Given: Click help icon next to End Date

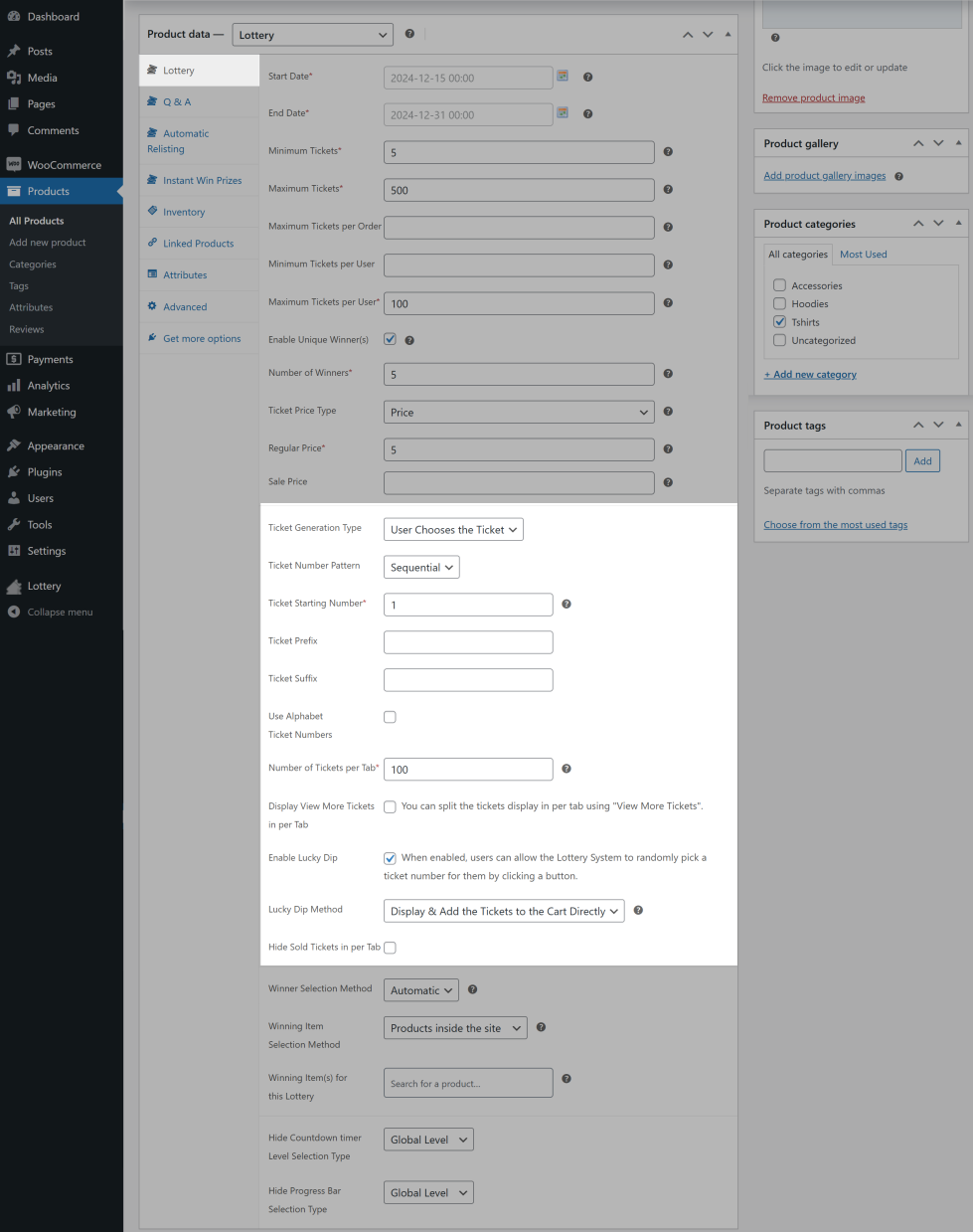Looking at the screenshot, I should [587, 113].
